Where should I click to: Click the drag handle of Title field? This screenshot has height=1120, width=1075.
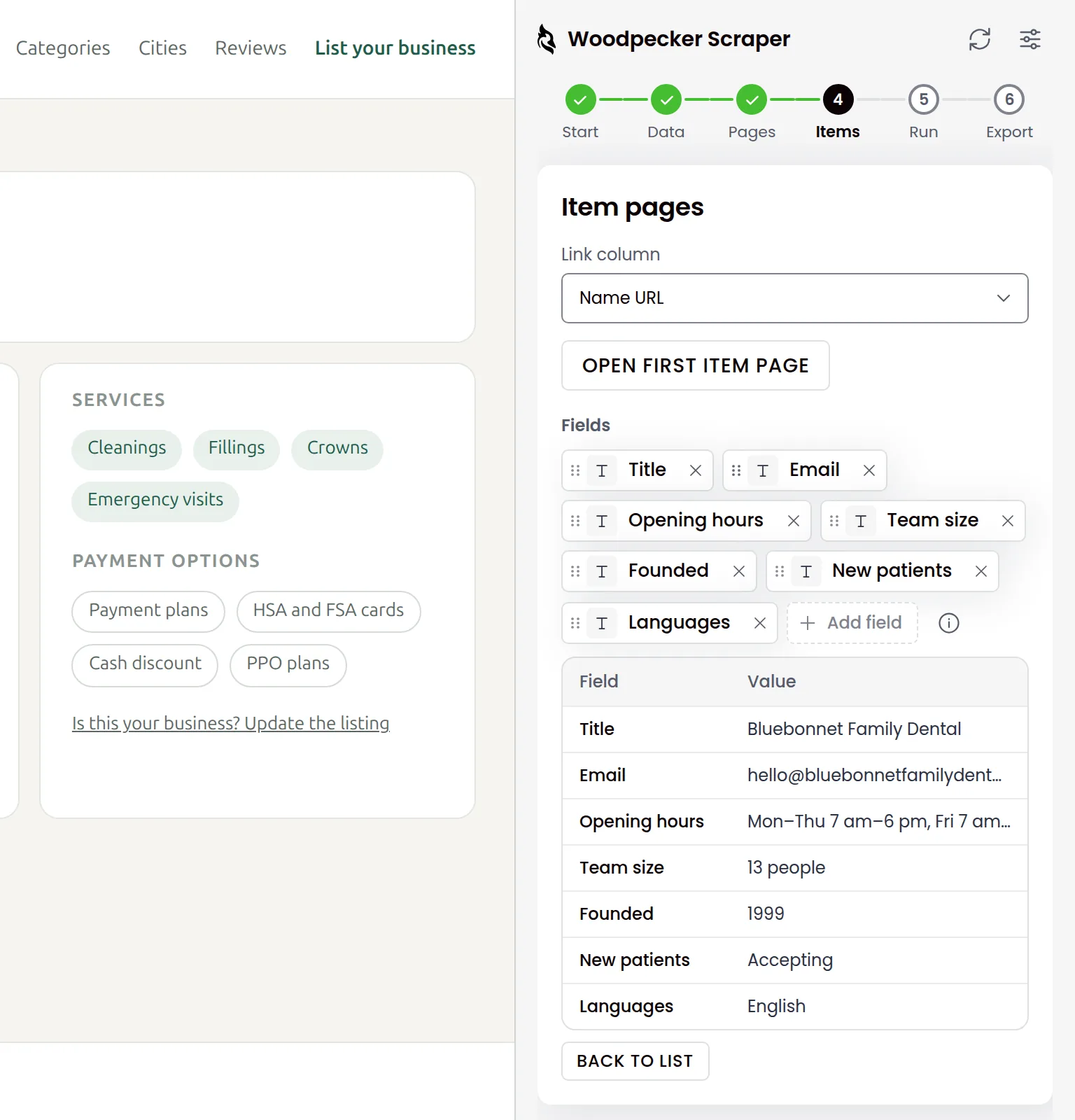coord(575,470)
